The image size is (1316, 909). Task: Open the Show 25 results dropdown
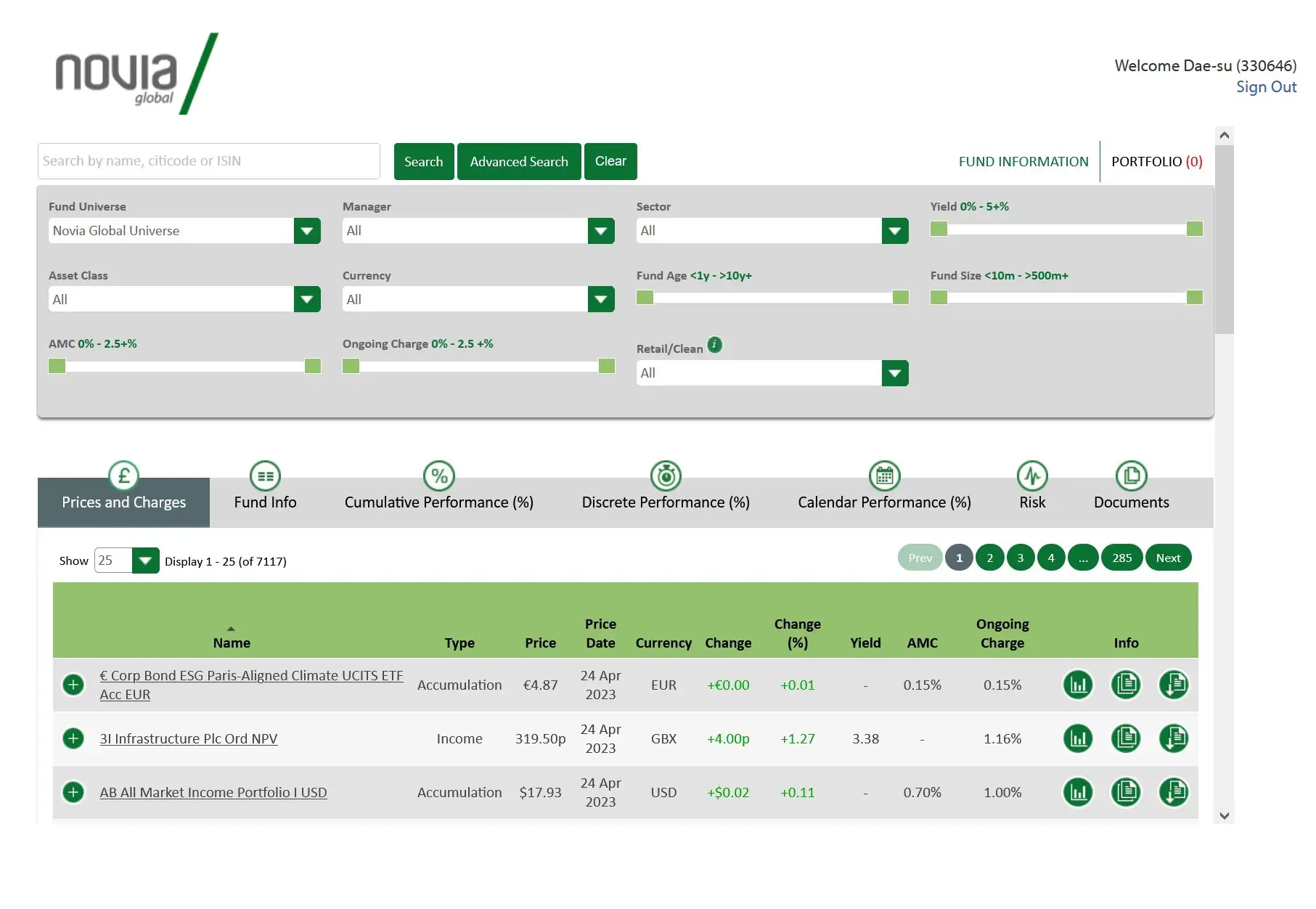(145, 561)
